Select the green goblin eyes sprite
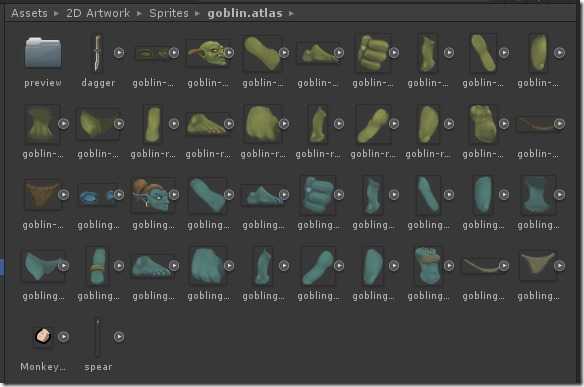Screen dimensions: 584x387 tap(152, 53)
